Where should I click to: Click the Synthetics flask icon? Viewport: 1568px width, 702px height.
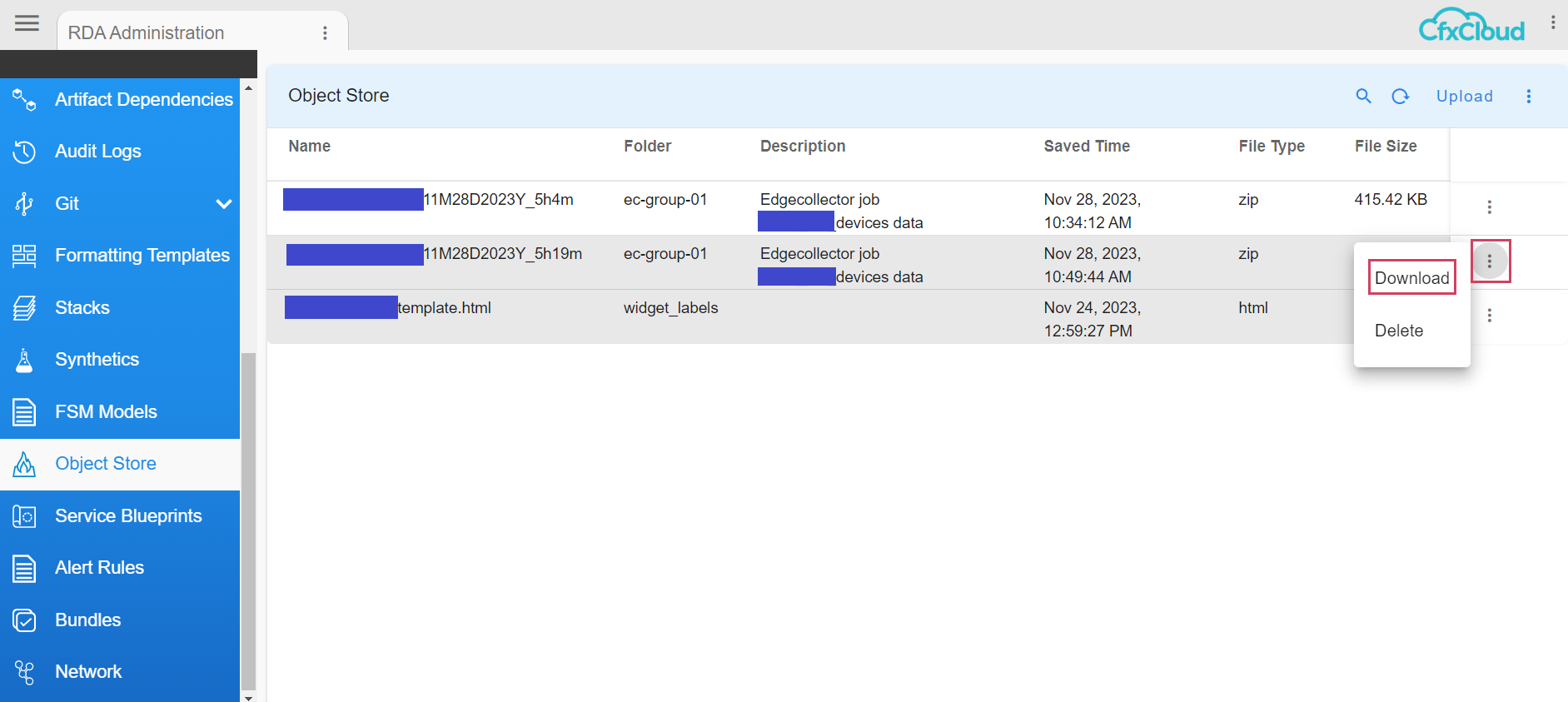[x=24, y=360]
